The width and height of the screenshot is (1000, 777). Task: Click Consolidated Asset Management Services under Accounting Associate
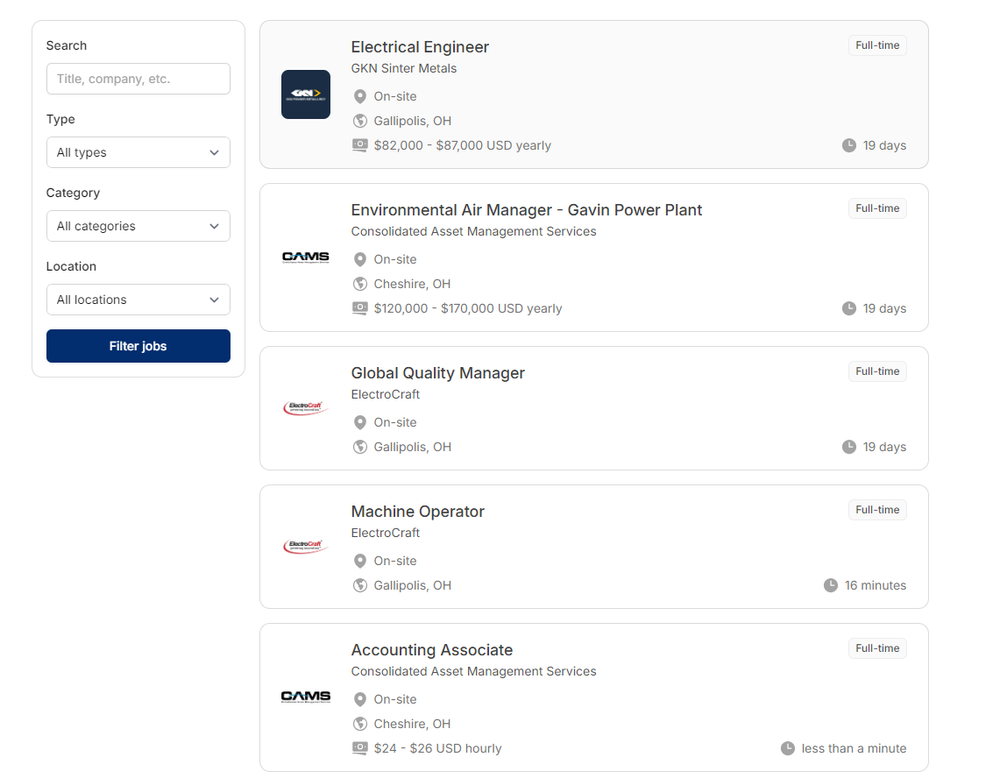[473, 671]
